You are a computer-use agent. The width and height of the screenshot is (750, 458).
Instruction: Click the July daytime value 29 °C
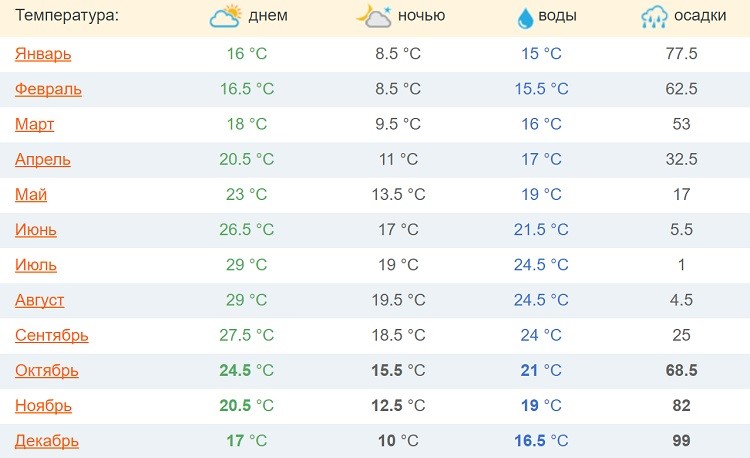[247, 265]
